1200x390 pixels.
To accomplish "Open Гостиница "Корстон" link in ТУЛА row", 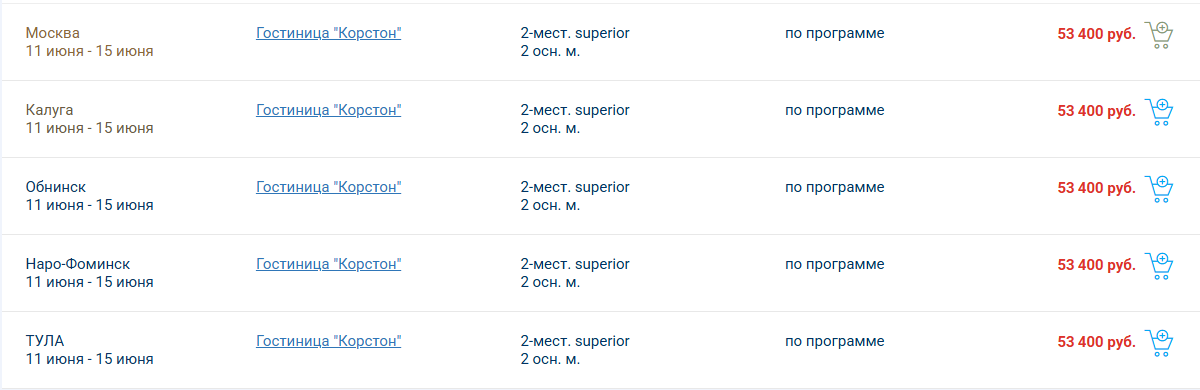I will coord(328,341).
